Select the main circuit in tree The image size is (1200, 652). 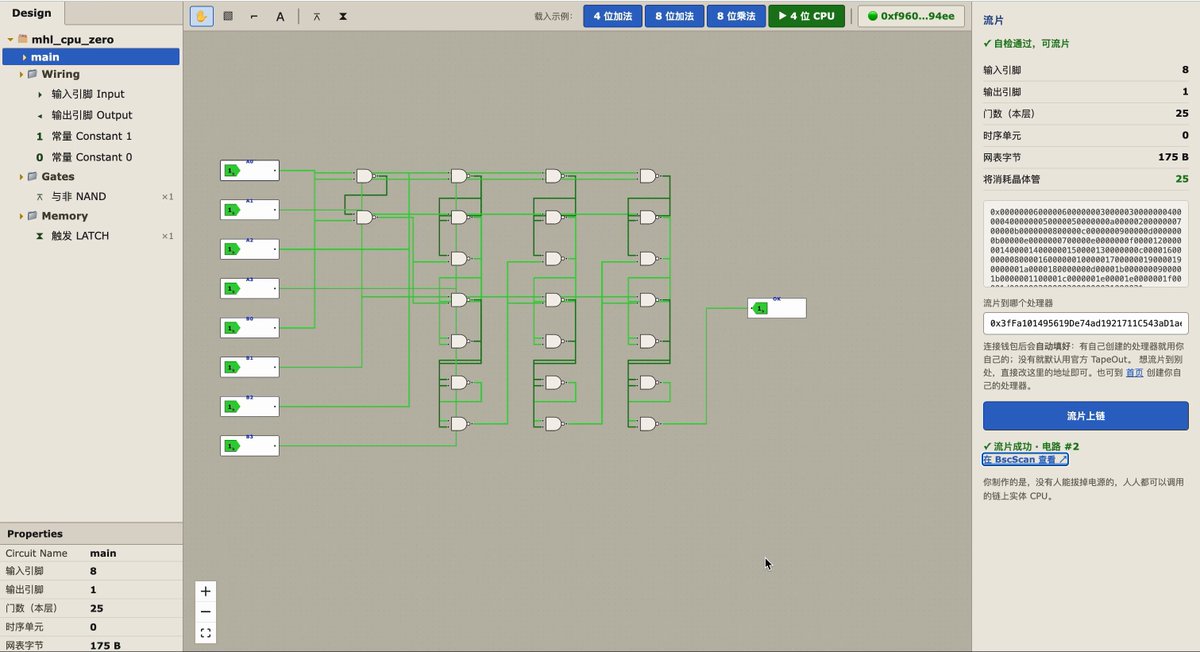(90, 57)
